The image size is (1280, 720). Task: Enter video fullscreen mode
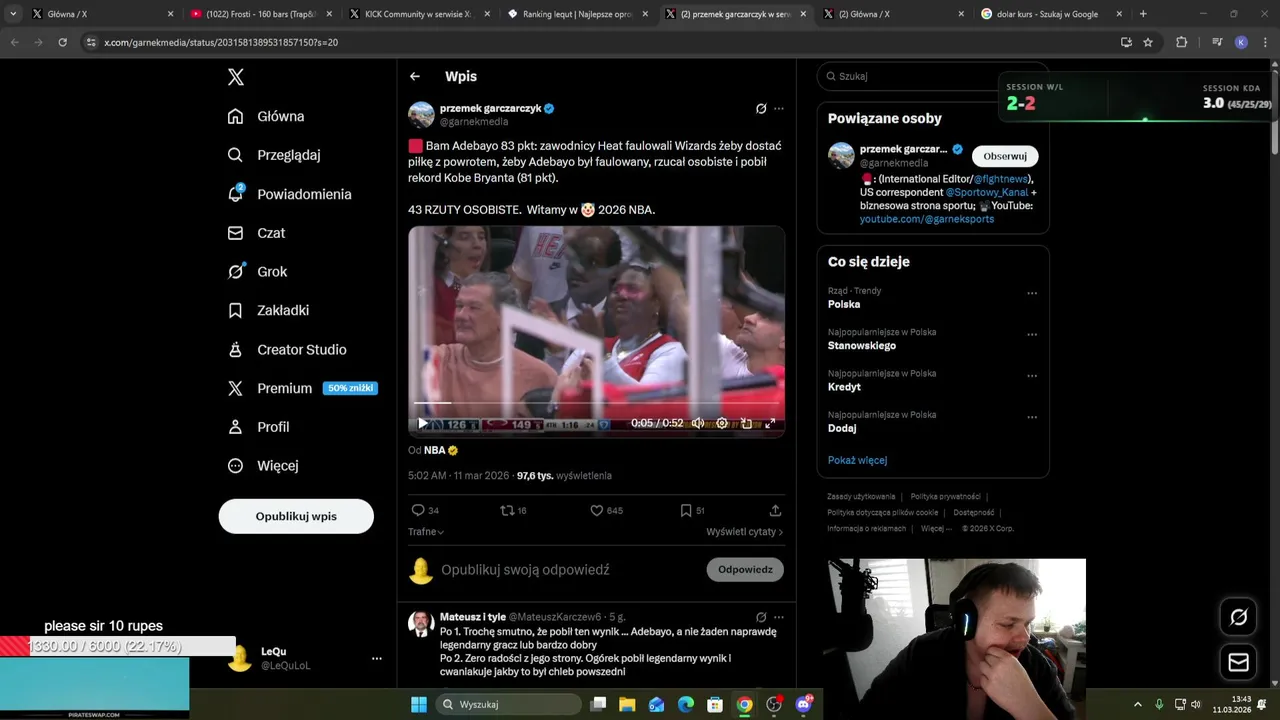770,423
